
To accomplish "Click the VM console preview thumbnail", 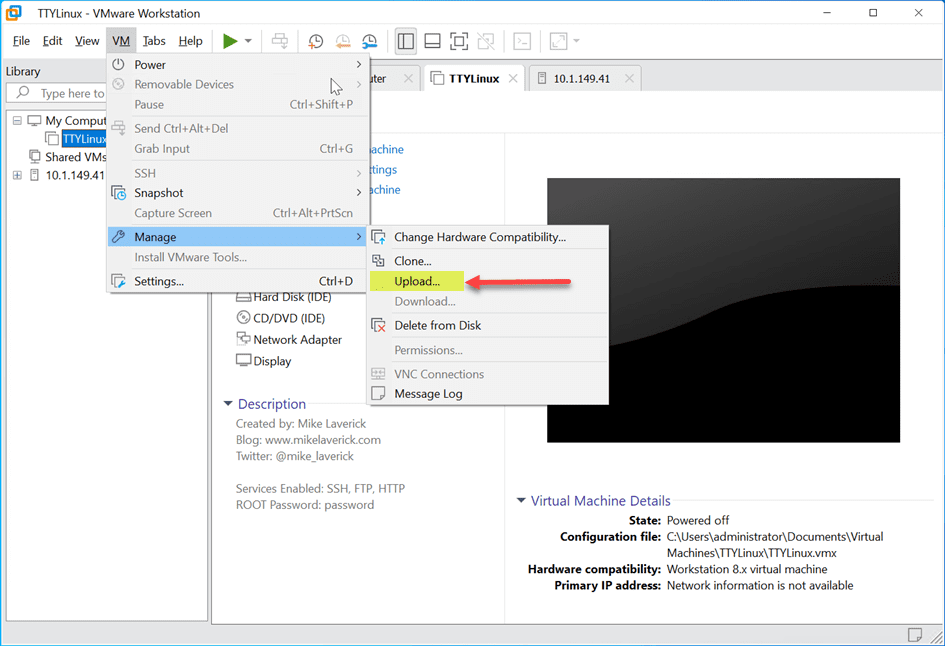I will coord(723,310).
